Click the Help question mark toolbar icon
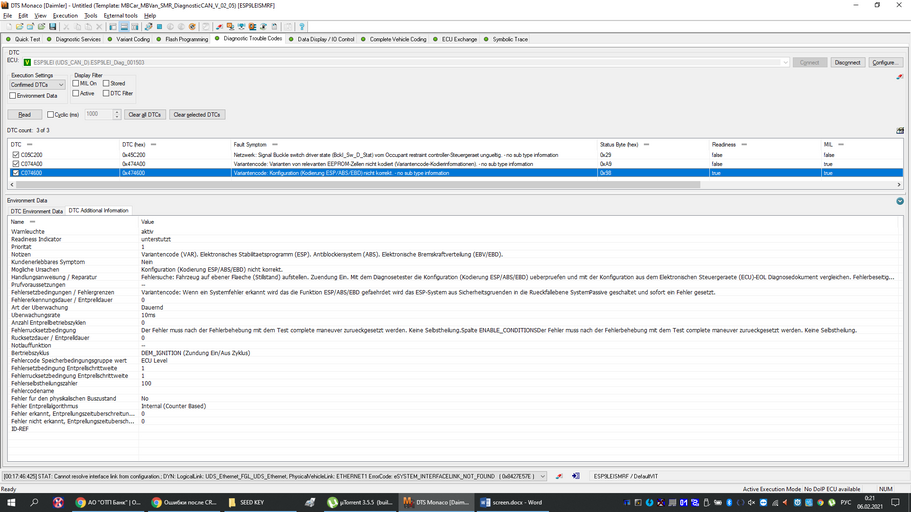Image resolution: width=911 pixels, height=512 pixels. click(x=302, y=27)
